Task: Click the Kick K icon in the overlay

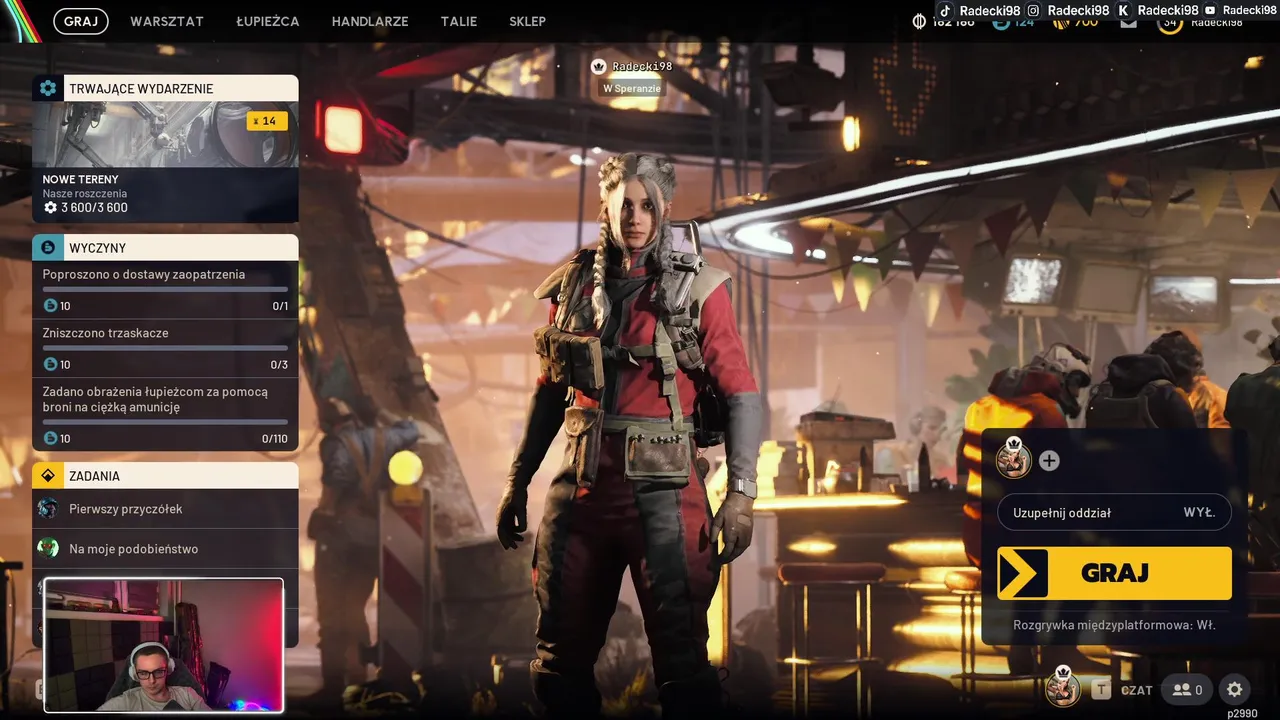Action: [x=1123, y=10]
